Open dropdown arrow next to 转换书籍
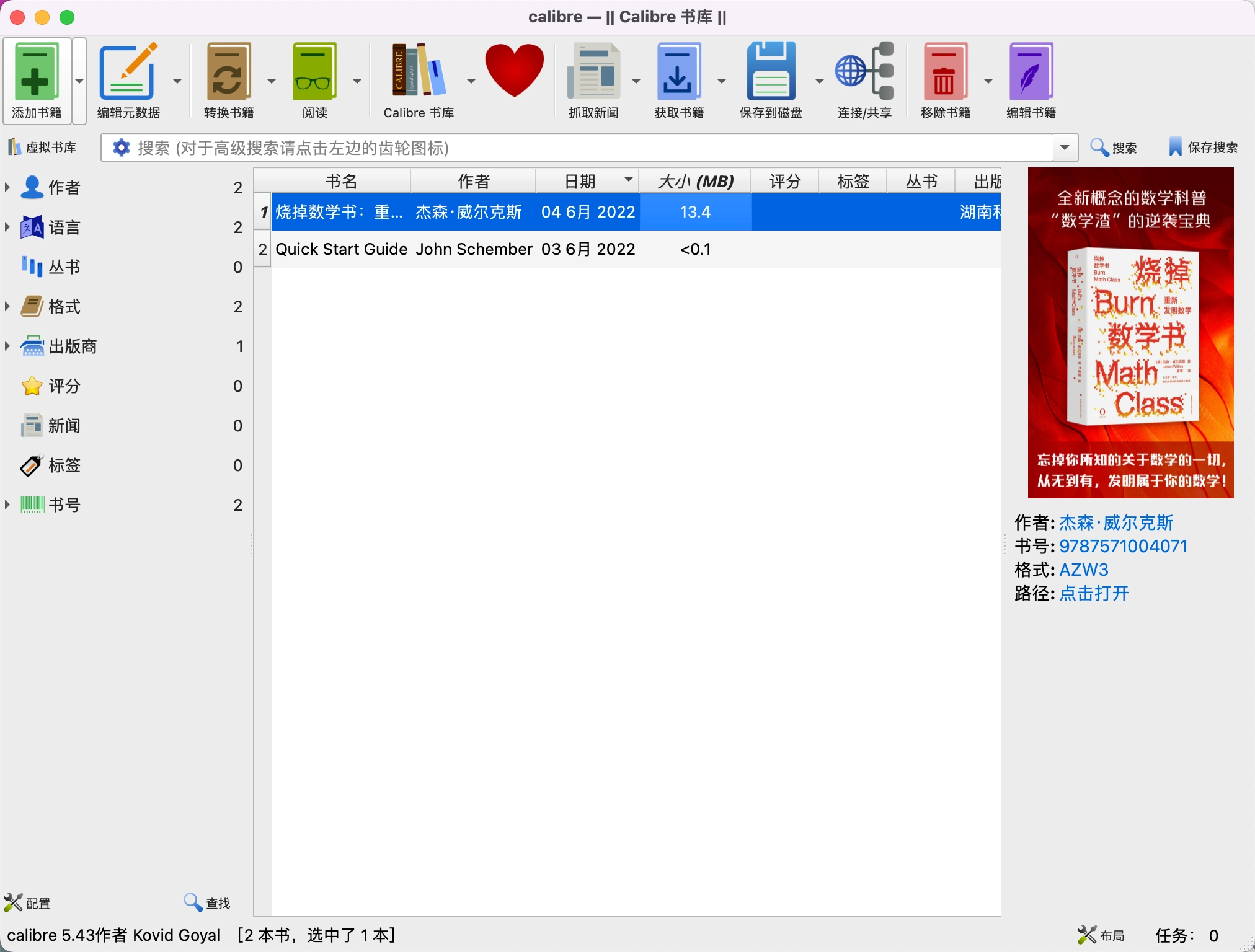This screenshot has width=1255, height=952. [272, 81]
